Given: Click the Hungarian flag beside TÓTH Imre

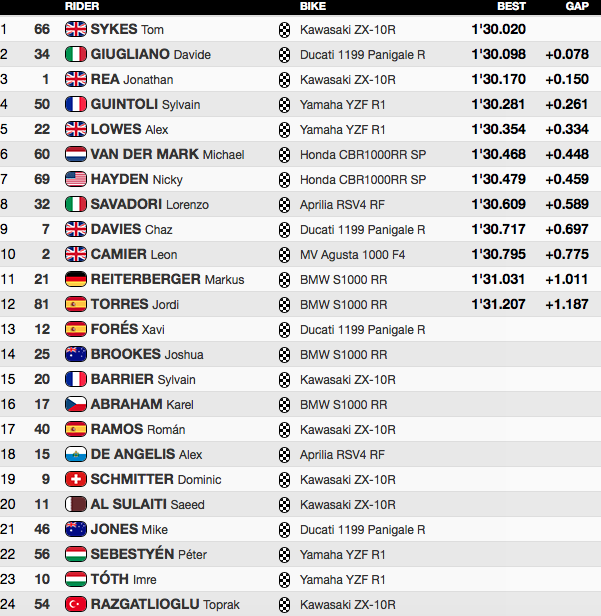Looking at the screenshot, I should tap(75, 579).
